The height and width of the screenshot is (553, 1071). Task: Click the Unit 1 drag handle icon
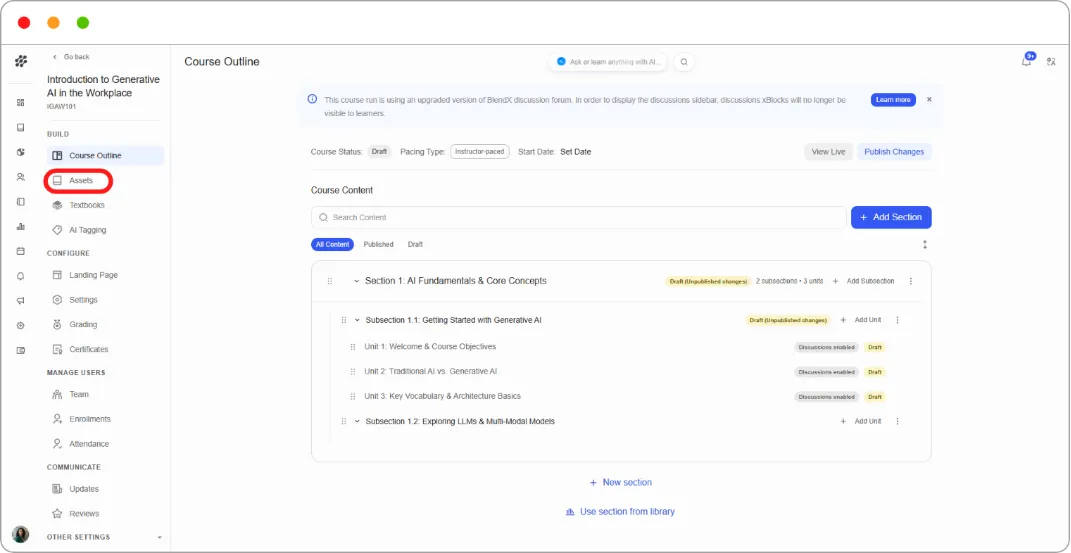tap(353, 347)
